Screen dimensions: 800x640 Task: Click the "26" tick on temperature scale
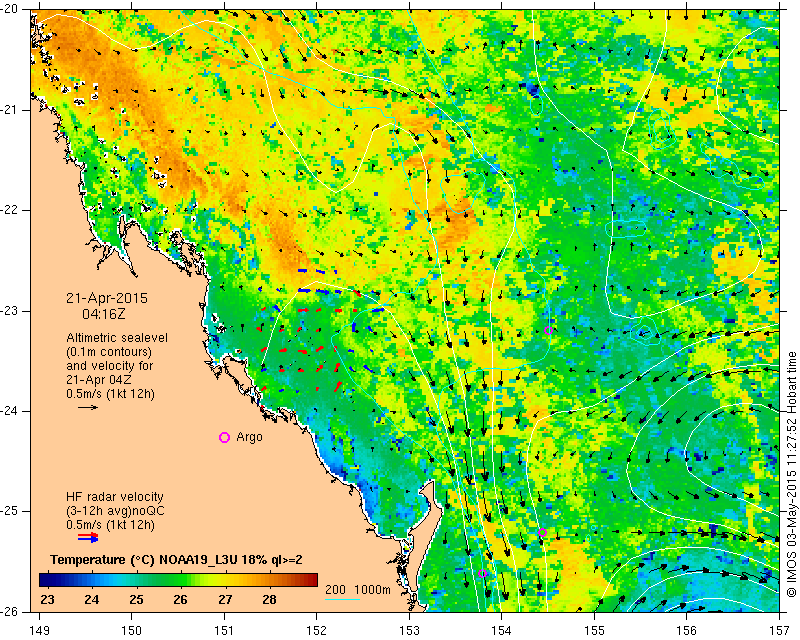tap(181, 599)
